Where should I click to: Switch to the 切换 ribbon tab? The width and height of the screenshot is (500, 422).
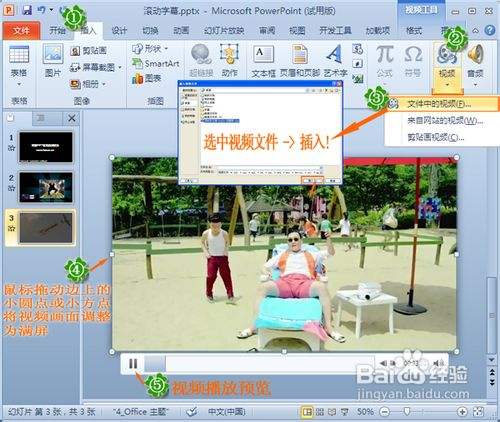point(150,31)
